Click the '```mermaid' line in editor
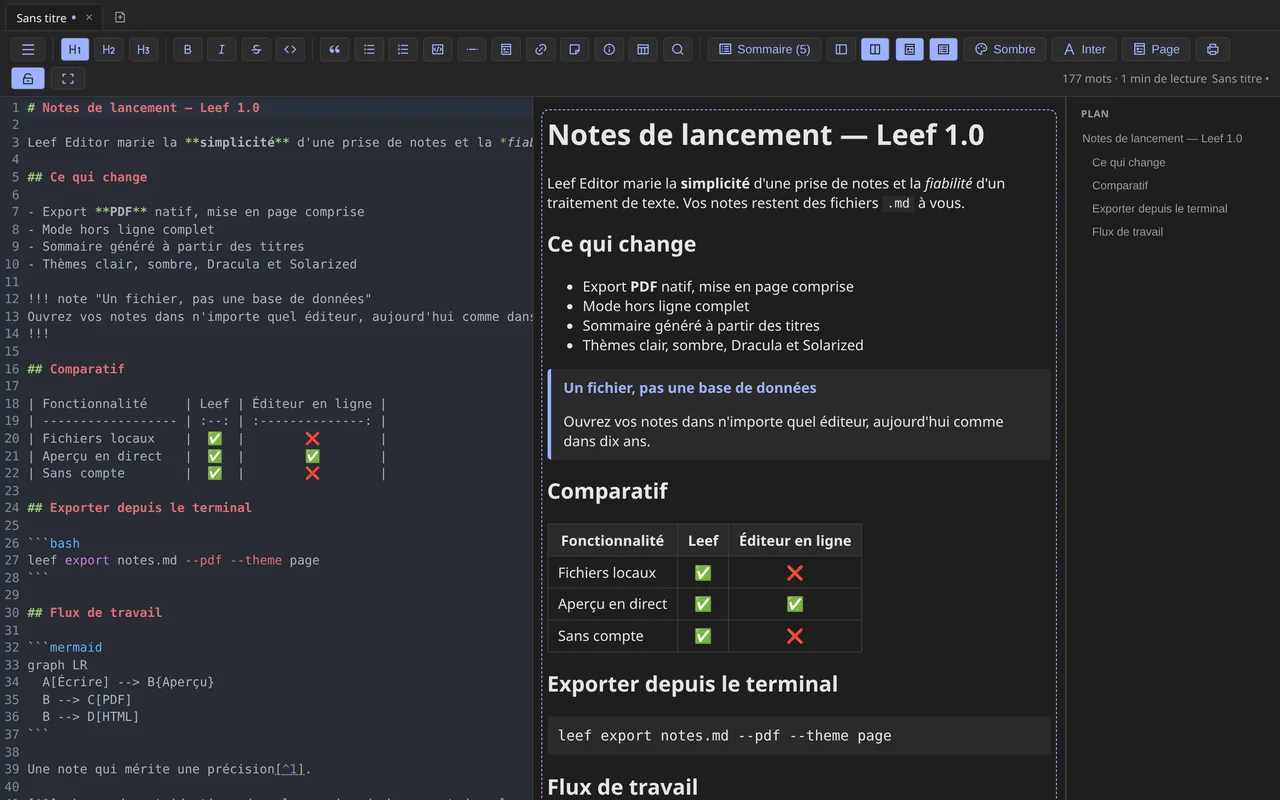Viewport: 1280px width, 800px height. 65,647
